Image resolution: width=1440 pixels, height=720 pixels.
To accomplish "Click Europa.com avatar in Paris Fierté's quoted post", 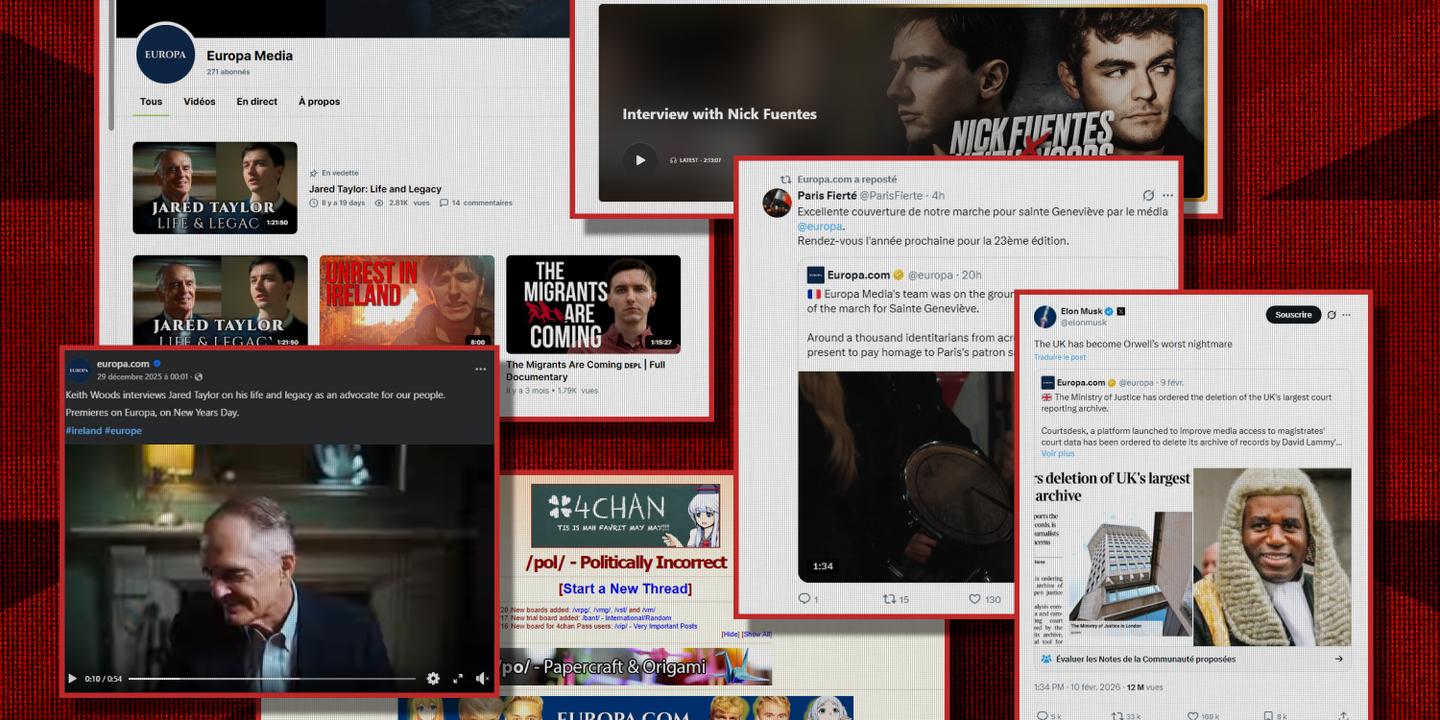I will click(815, 275).
